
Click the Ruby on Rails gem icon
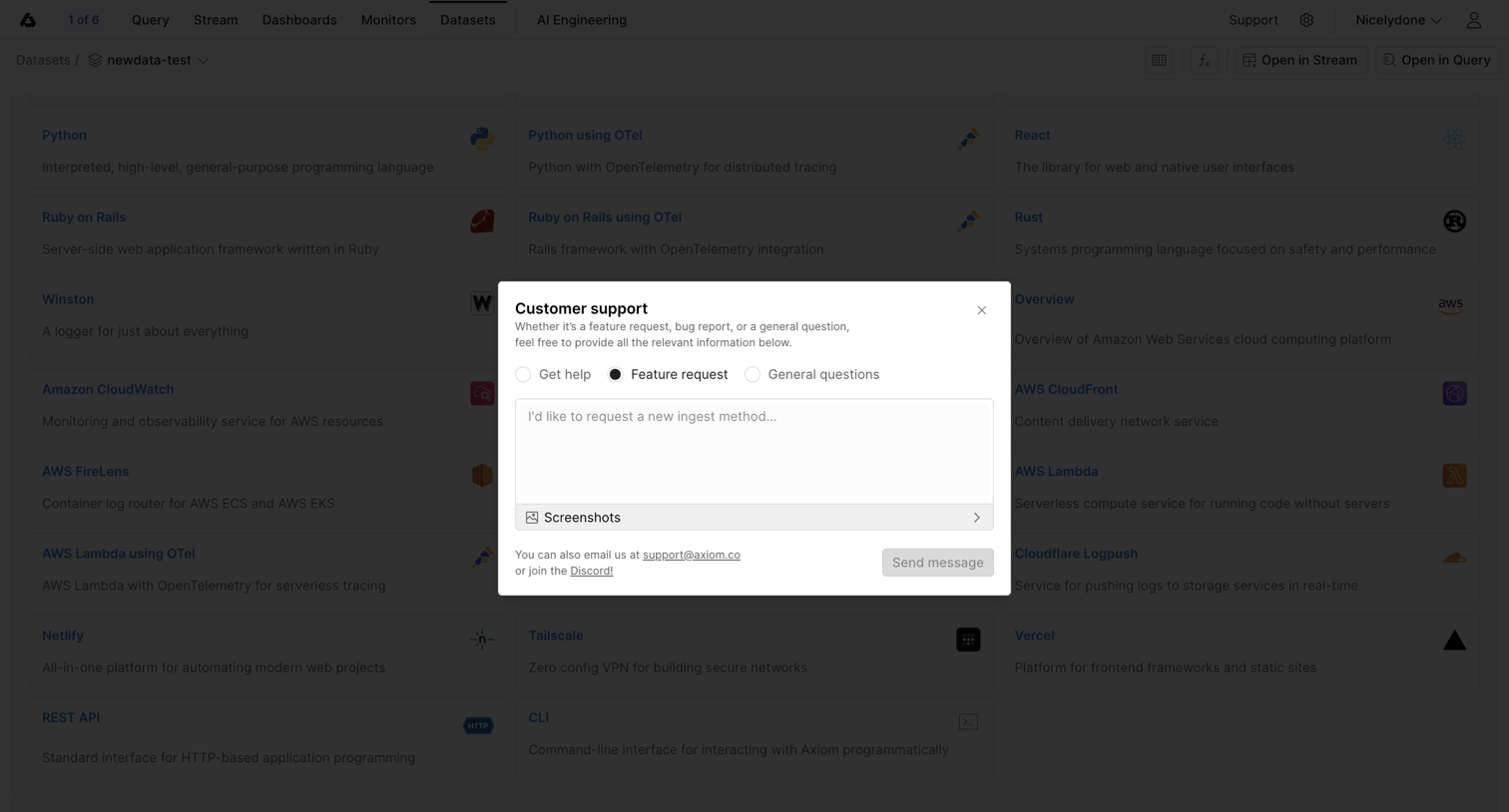pos(482,220)
